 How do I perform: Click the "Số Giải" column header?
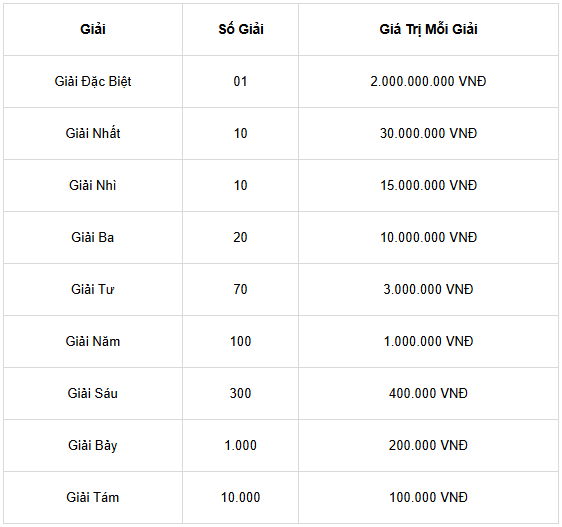(x=241, y=29)
